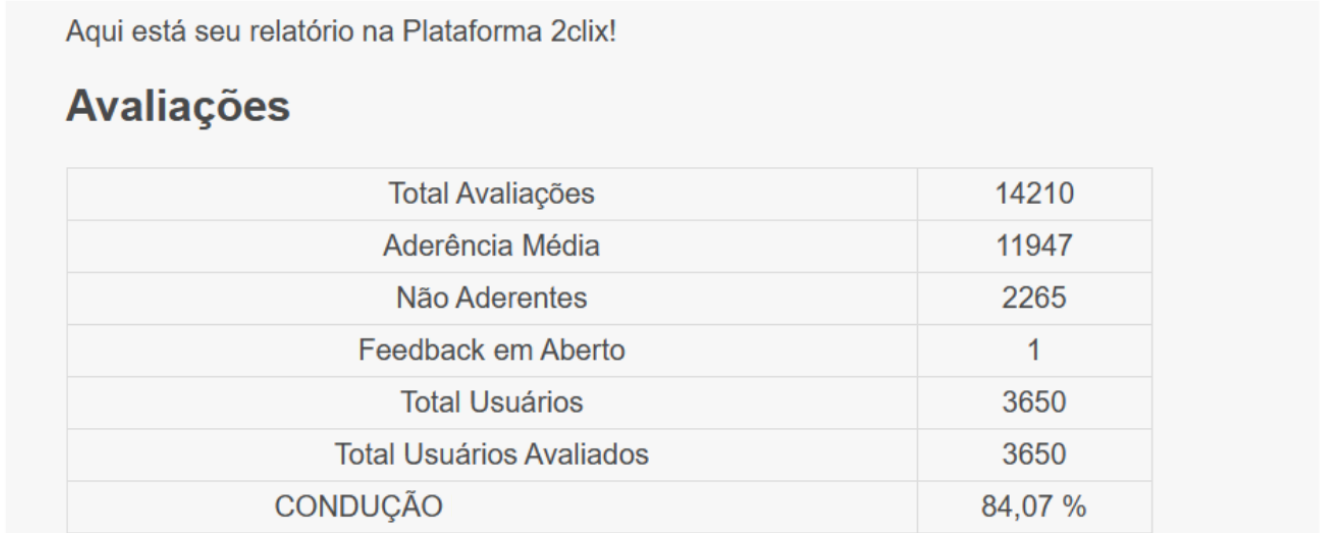Viewport: 1325px width, 535px height.
Task: Click the Feedback em Aberto value 1
Action: click(x=1035, y=350)
